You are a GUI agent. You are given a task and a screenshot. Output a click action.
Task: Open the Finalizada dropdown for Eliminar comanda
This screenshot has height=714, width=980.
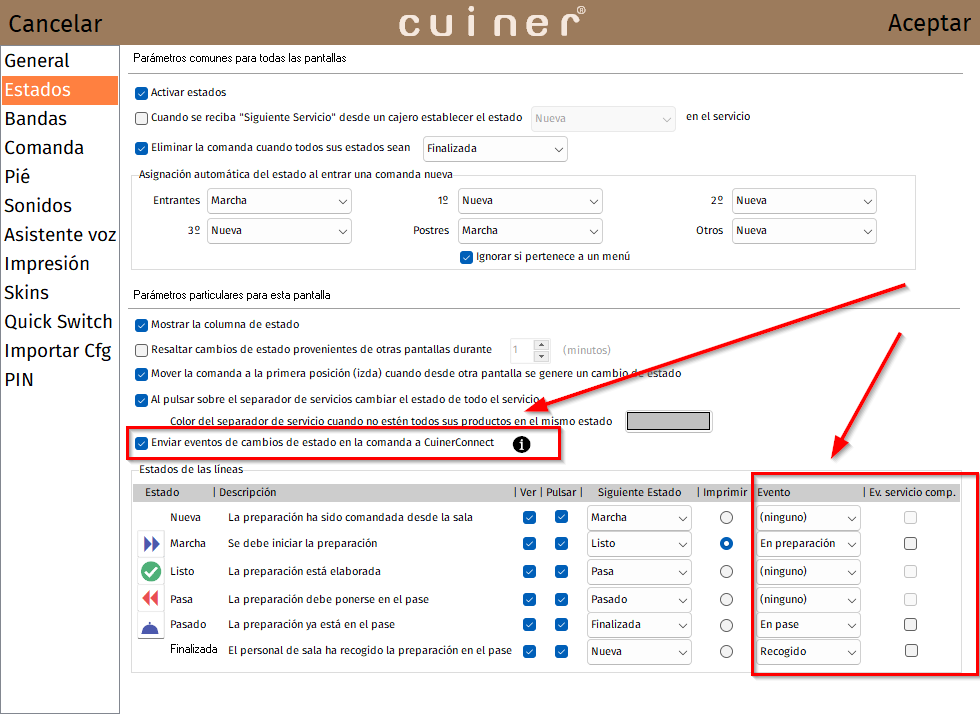[x=495, y=149]
